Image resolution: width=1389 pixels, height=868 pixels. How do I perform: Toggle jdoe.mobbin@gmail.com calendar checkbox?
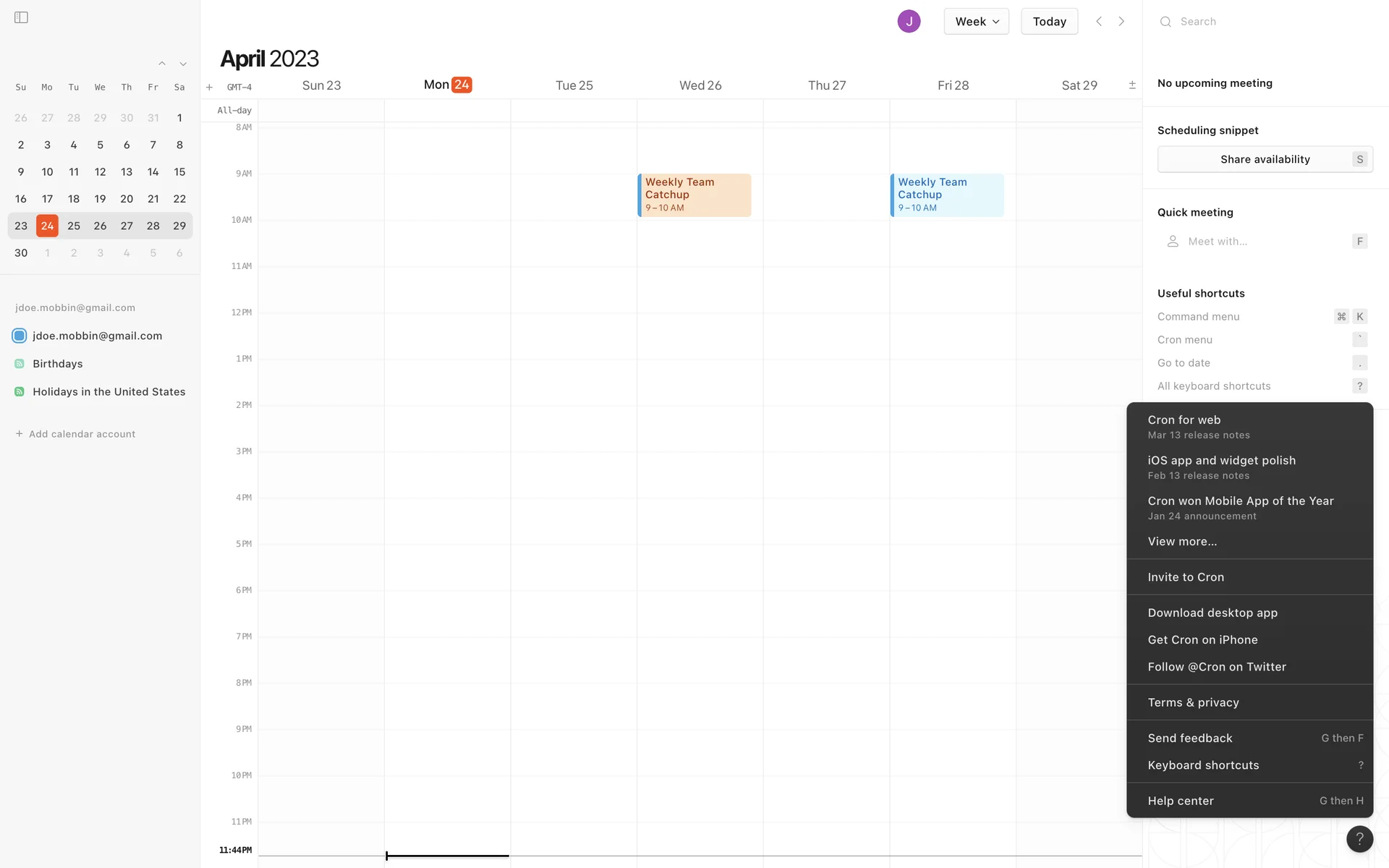click(20, 336)
